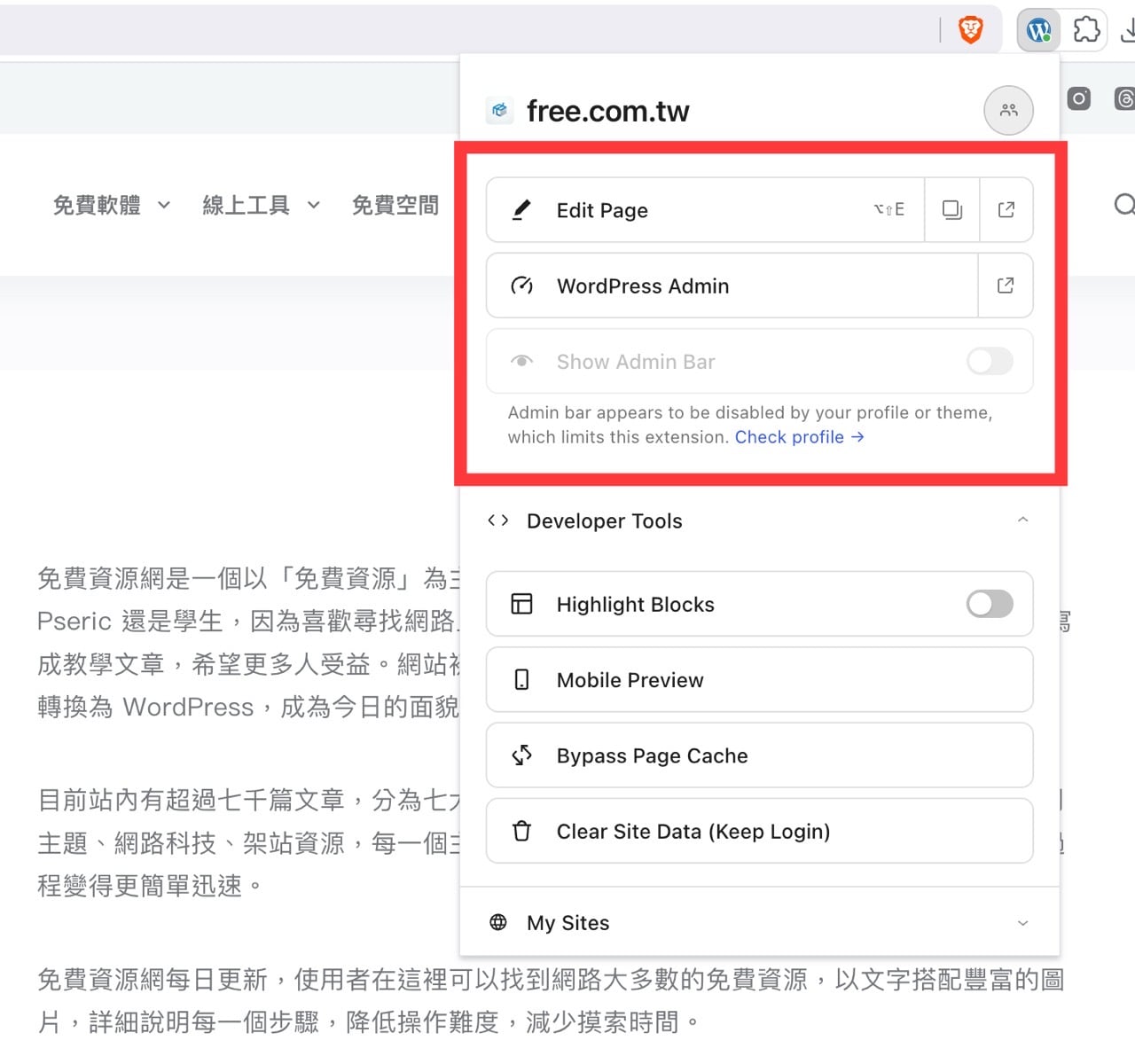Screen dimensions: 1135x1064
Task: Open WordPress Admin in new tab icon
Action: click(x=1006, y=286)
